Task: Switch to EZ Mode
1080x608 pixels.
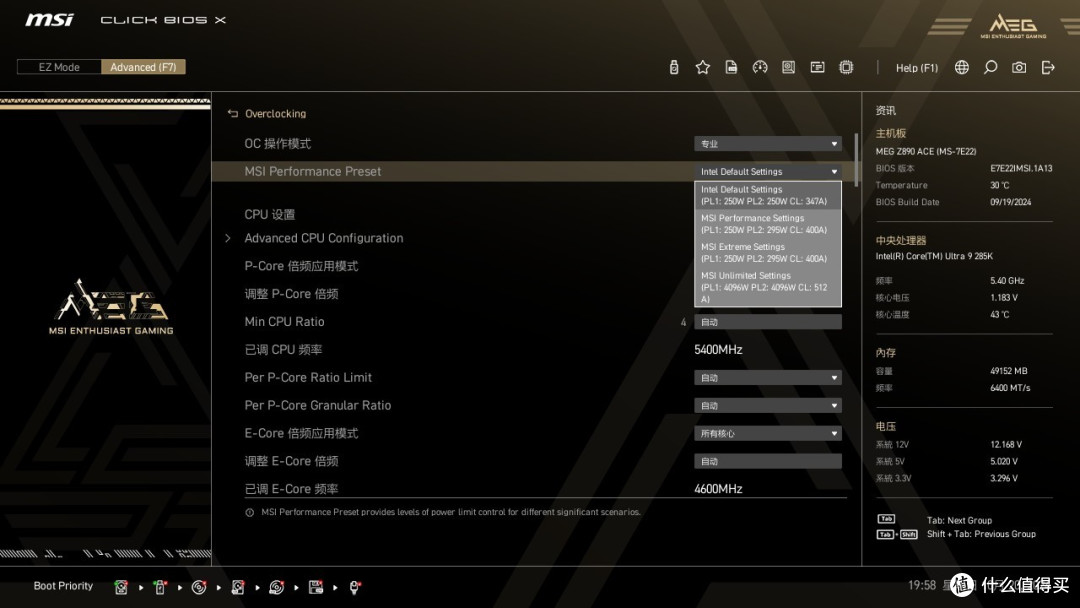Action: (x=59, y=67)
